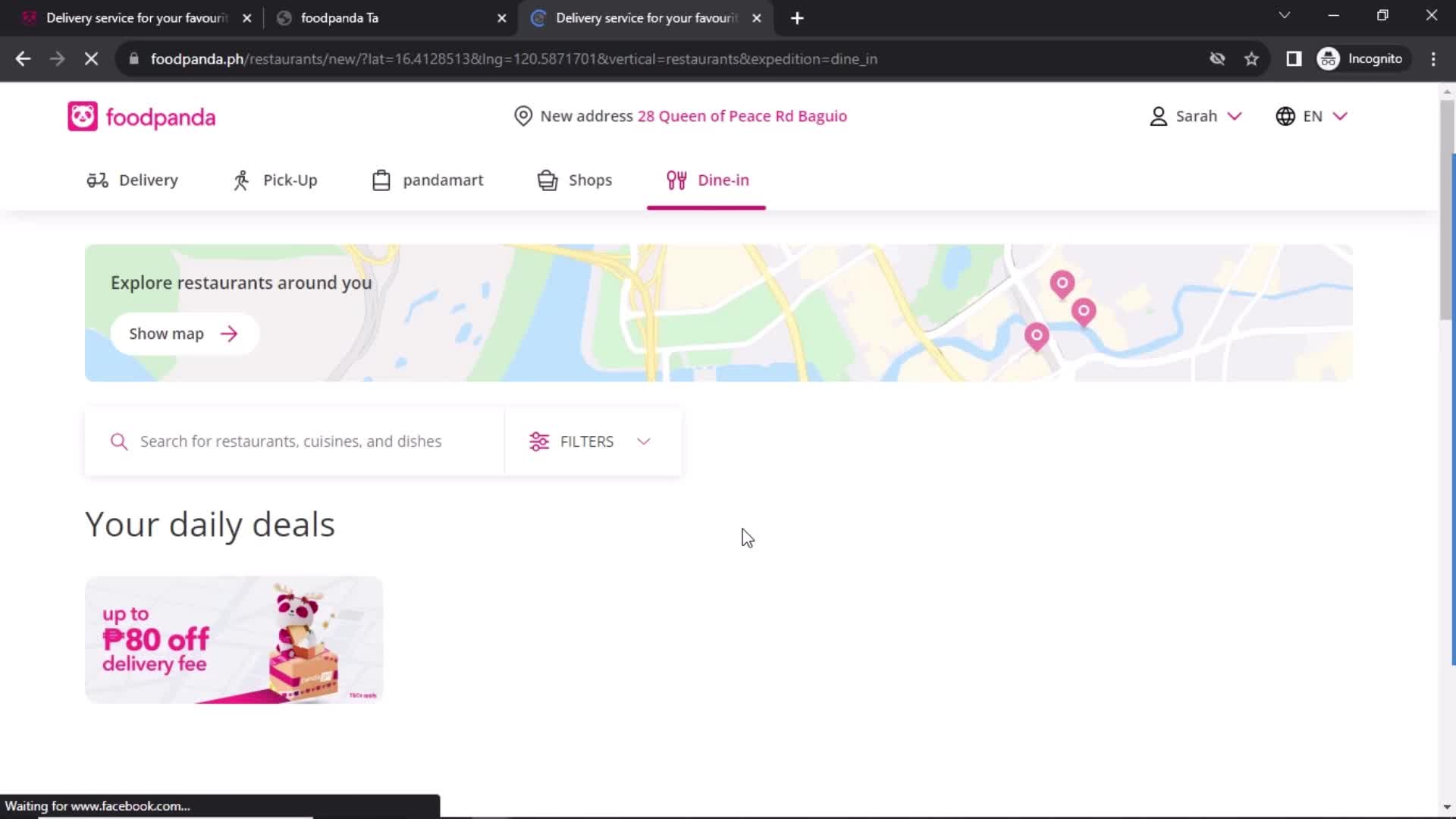Open the browser side panel icon

point(1294,59)
